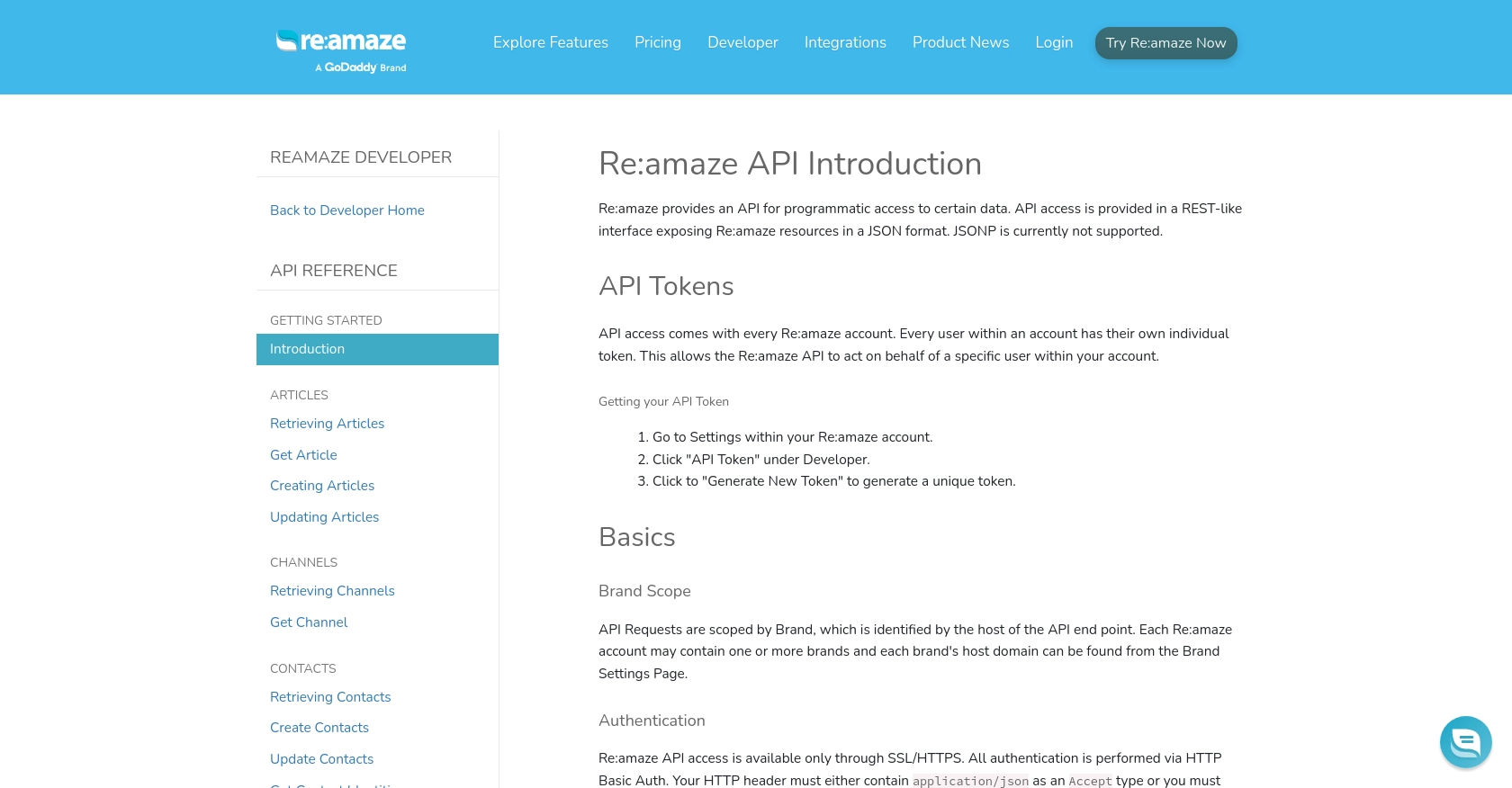Screen dimensions: 1512x788
Task: Click the CHANNELS section label
Action: pyautogui.click(x=303, y=562)
